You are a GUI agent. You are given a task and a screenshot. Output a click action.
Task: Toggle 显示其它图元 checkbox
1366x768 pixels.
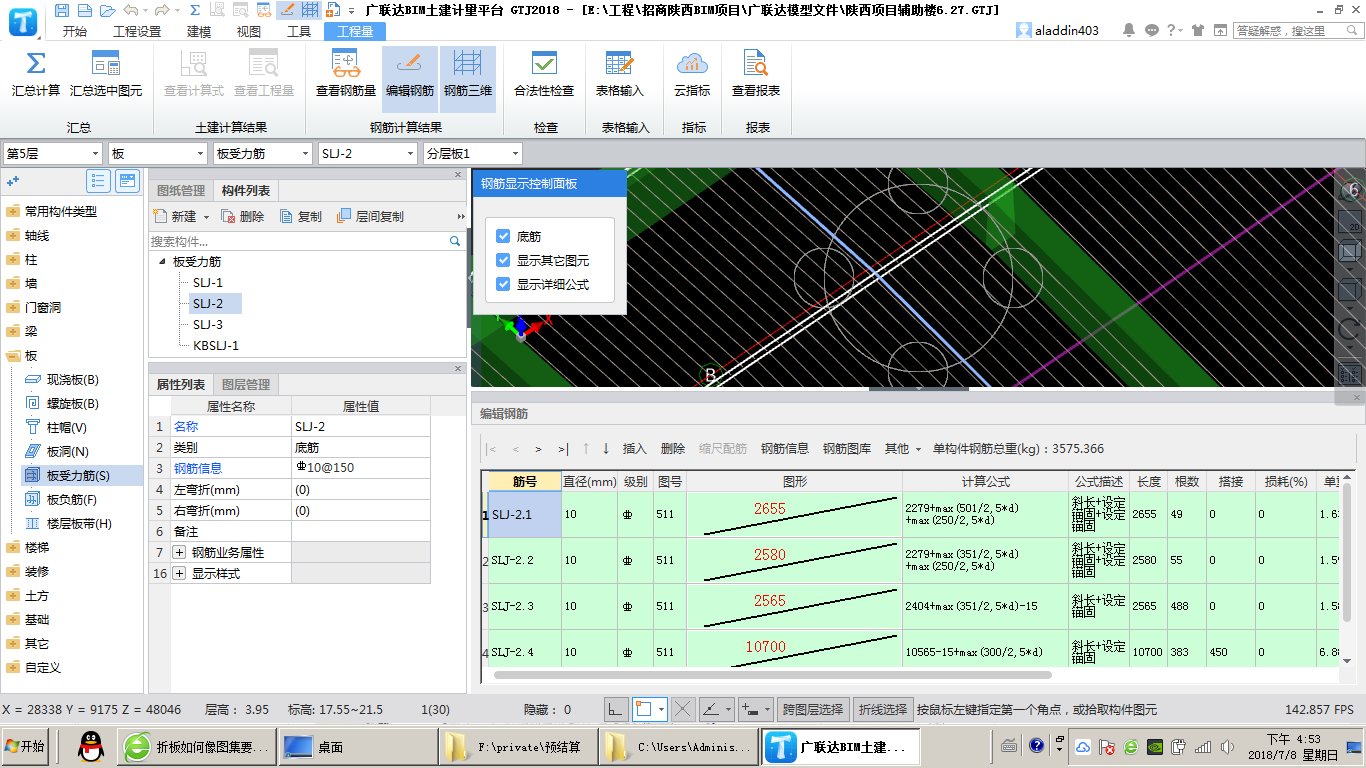click(503, 261)
